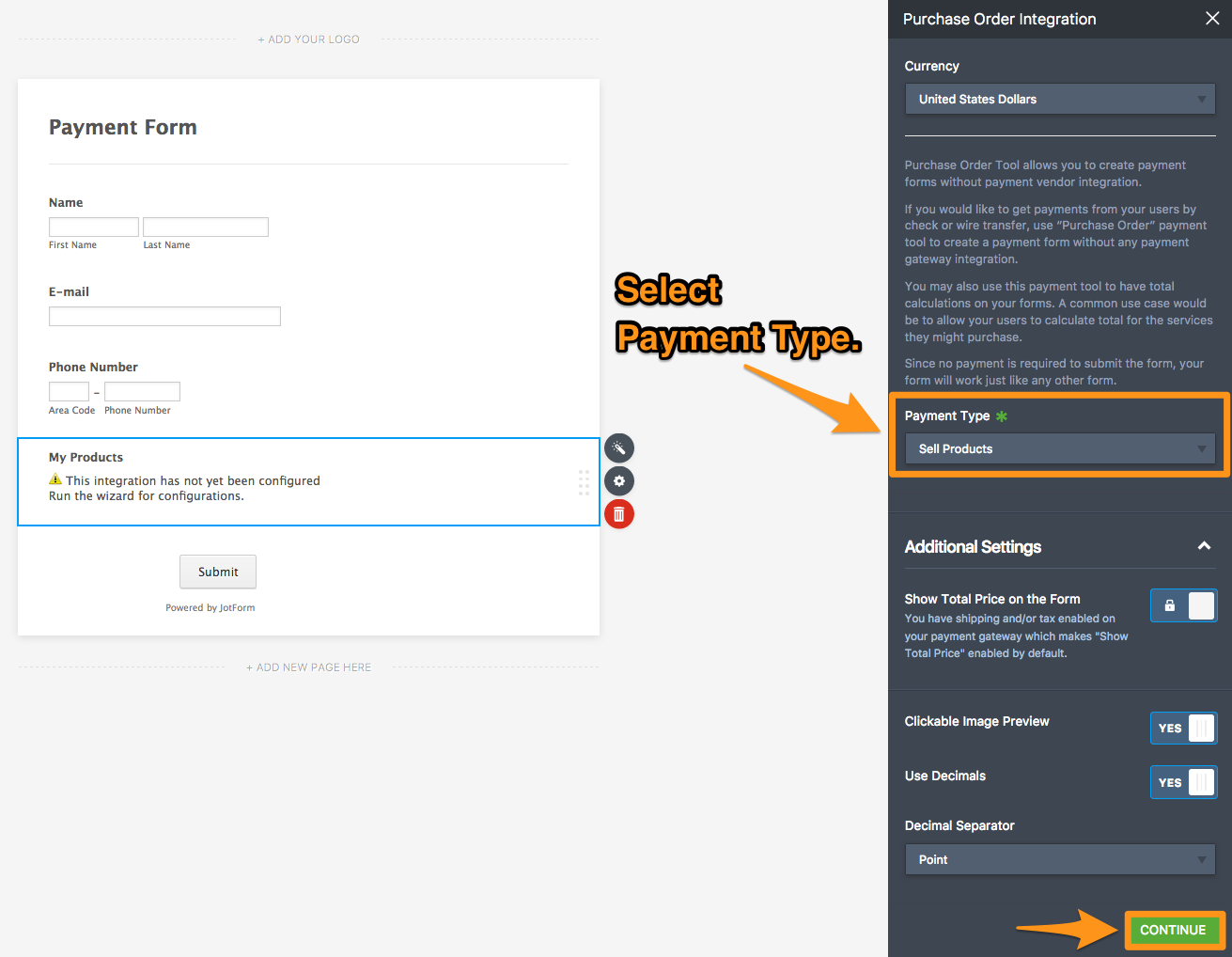Click the drag handle on My Products
The height and width of the screenshot is (957, 1232).
tap(584, 482)
